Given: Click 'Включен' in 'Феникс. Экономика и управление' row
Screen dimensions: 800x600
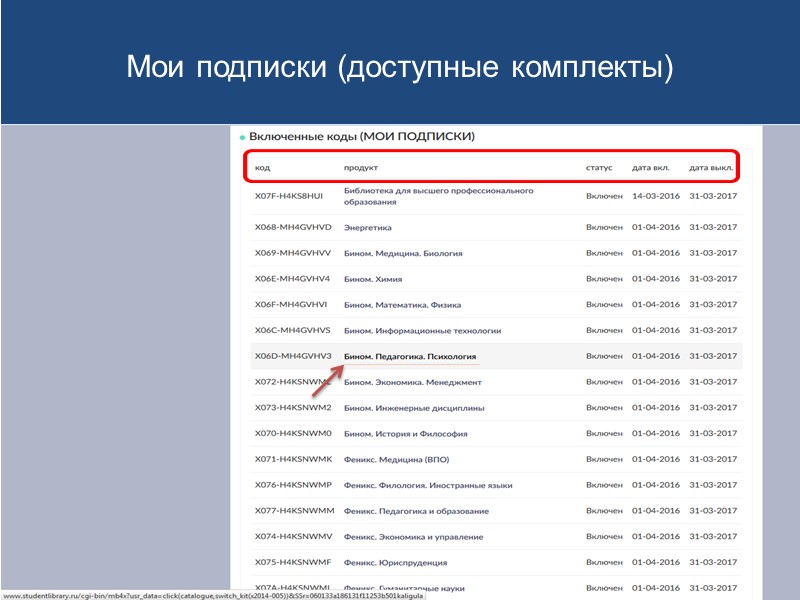Looking at the screenshot, I should [x=604, y=536].
